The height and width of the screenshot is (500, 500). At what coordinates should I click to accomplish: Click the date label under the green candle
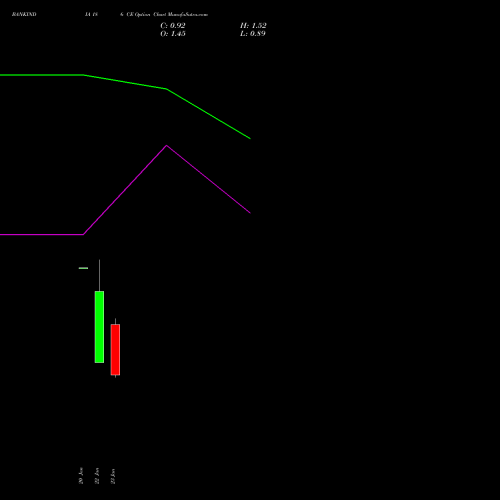[x=97, y=476]
